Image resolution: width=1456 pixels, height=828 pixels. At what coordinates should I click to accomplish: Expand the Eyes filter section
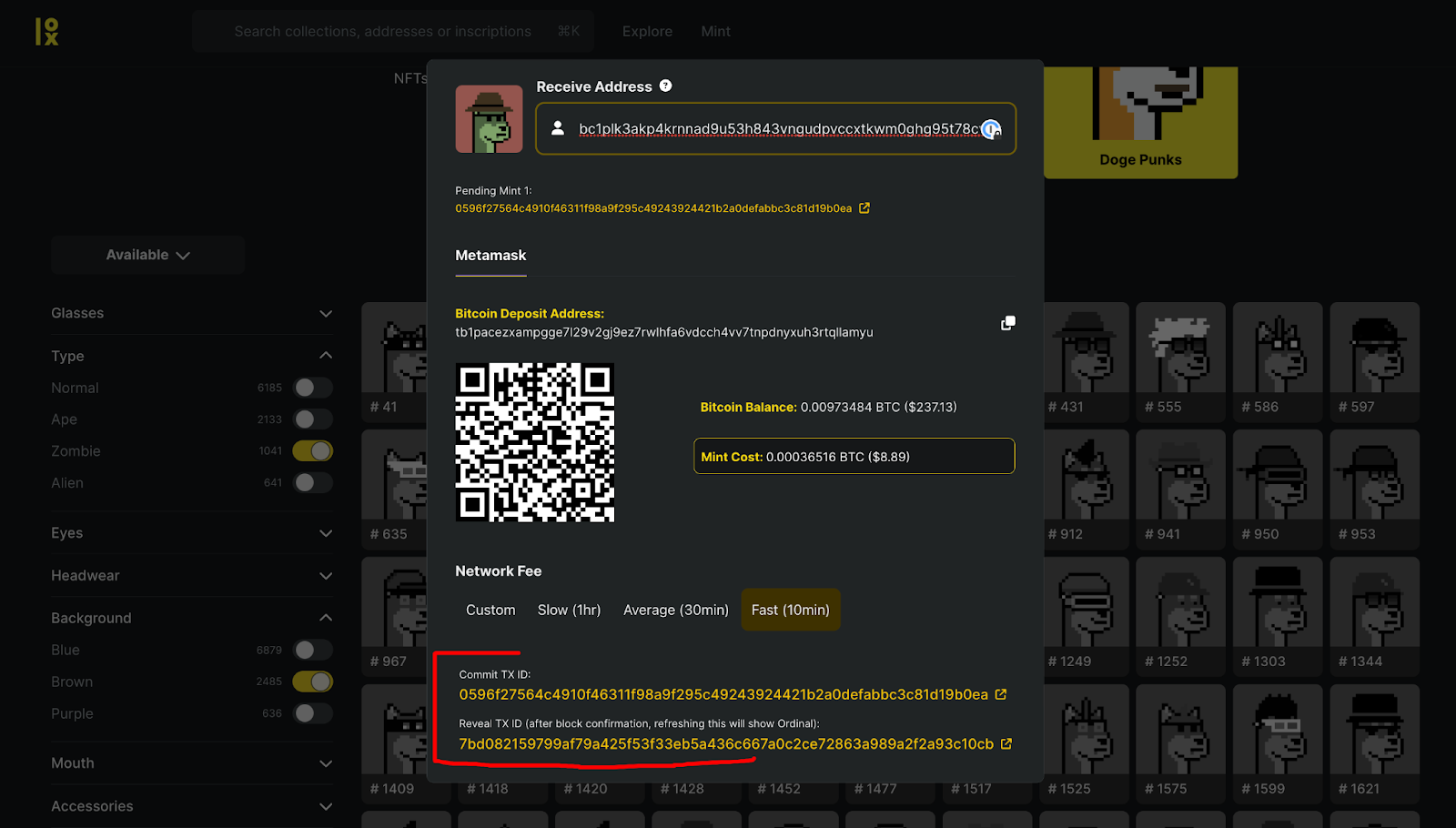(x=192, y=533)
